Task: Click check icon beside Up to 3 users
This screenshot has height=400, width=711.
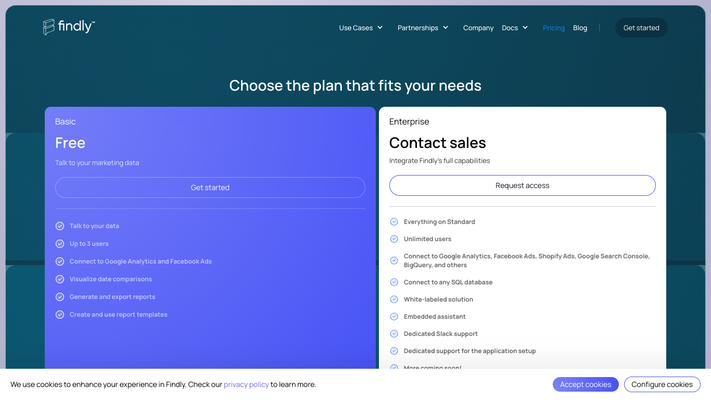Action: click(x=60, y=244)
